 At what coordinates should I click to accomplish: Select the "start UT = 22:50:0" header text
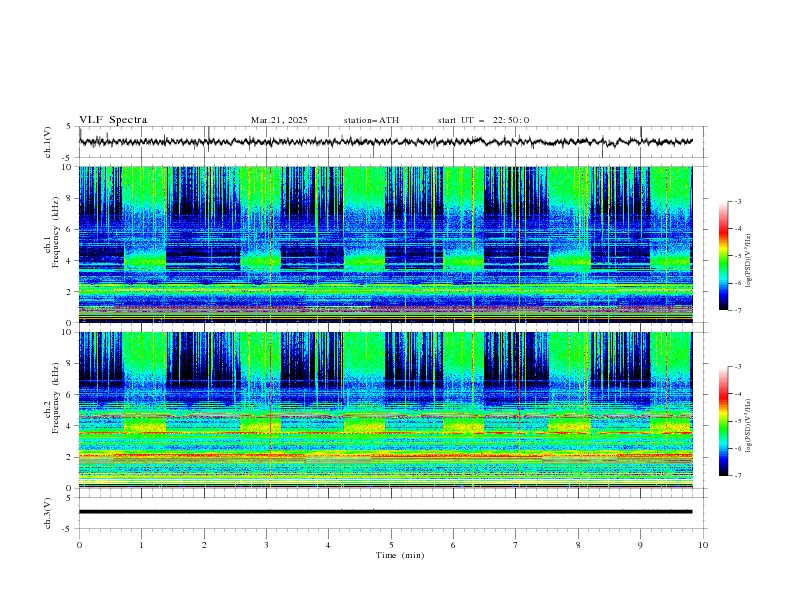pos(483,120)
